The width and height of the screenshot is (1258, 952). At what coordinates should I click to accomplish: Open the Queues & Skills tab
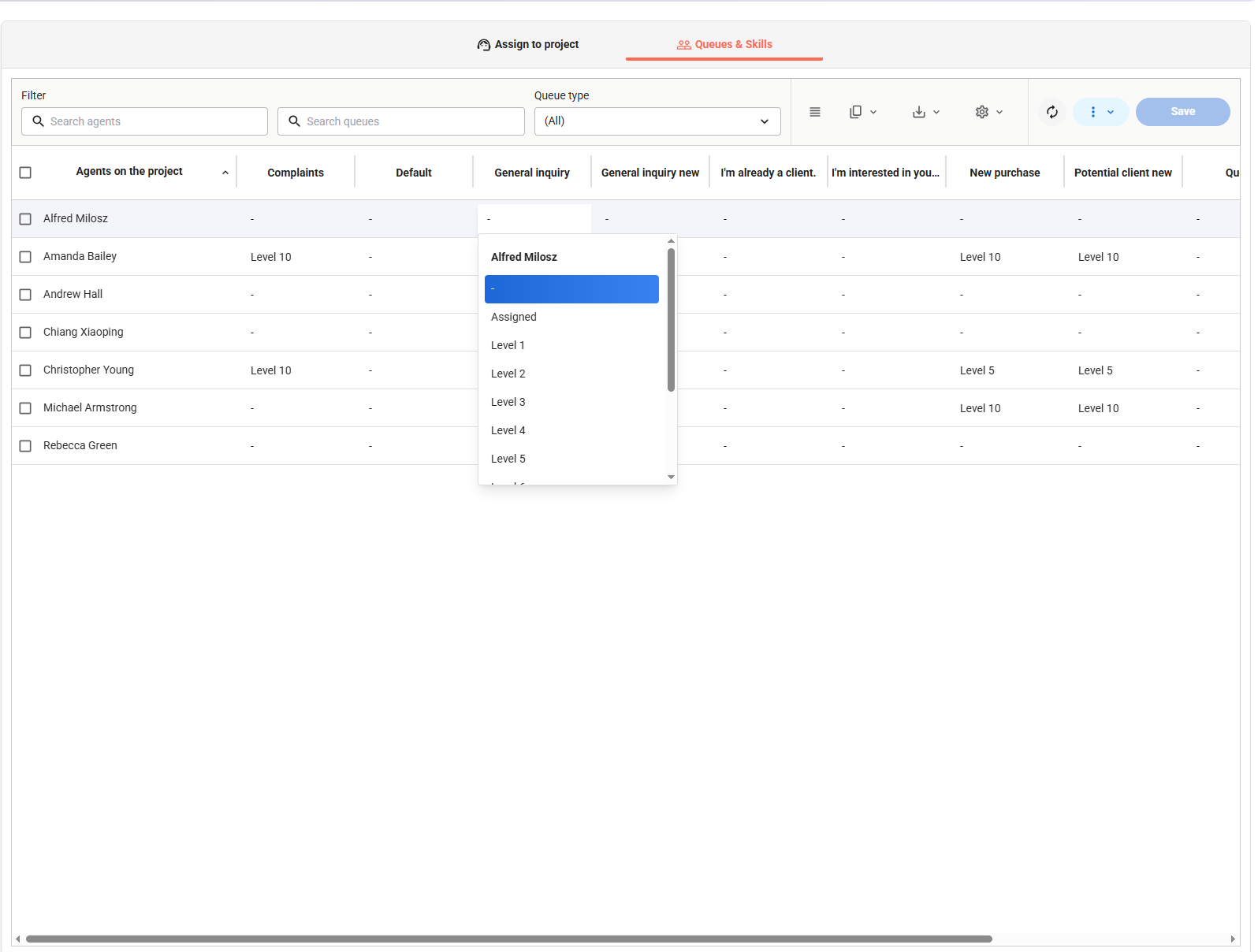click(724, 45)
